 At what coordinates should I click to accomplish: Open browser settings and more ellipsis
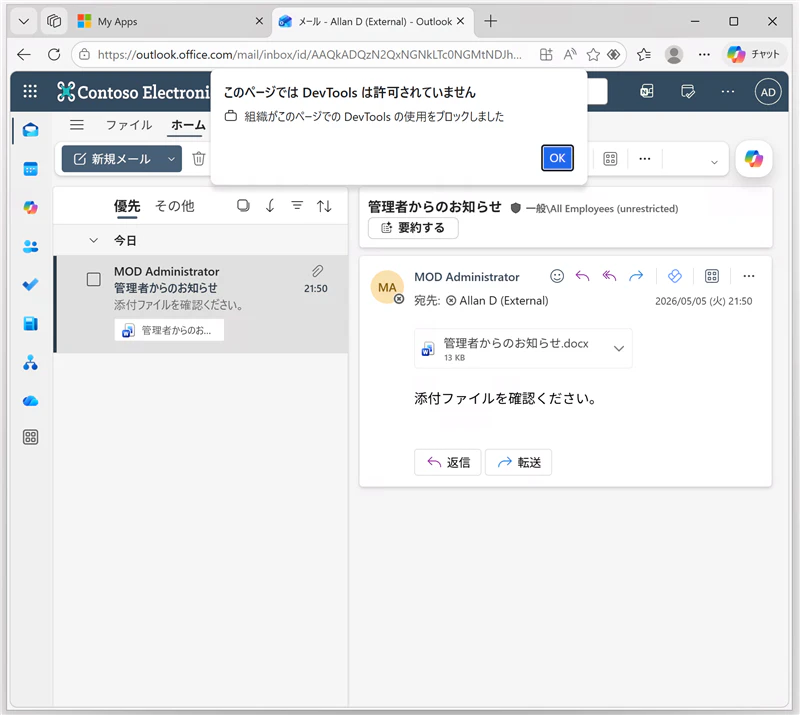pos(704,54)
